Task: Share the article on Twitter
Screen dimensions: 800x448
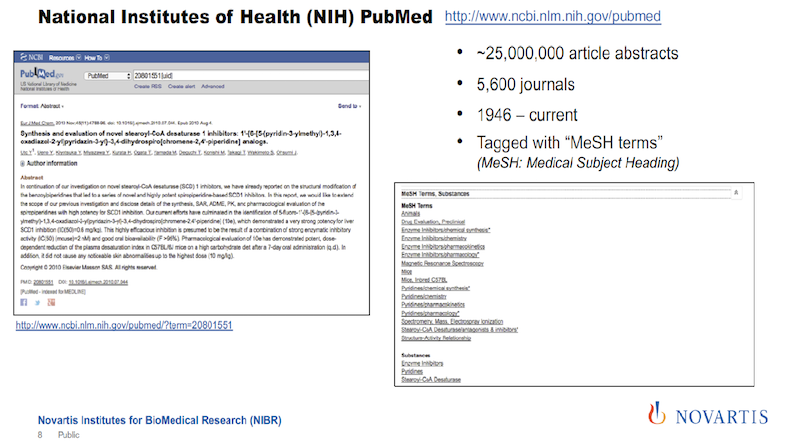Action: click(x=37, y=303)
